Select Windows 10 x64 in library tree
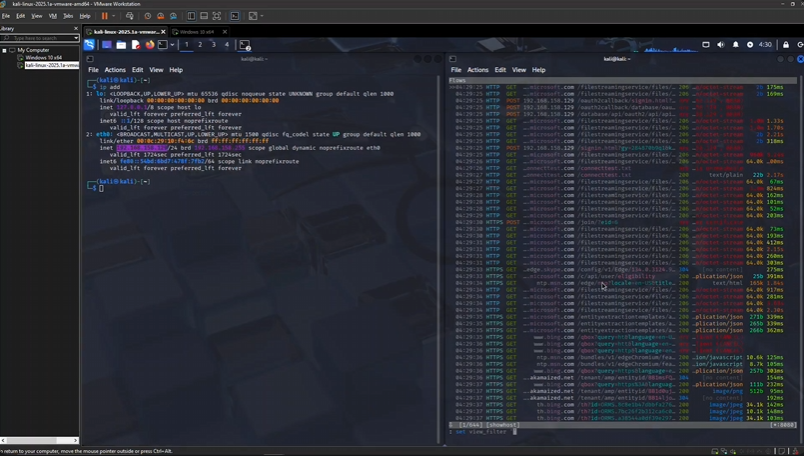The height and width of the screenshot is (456, 804). 43,57
